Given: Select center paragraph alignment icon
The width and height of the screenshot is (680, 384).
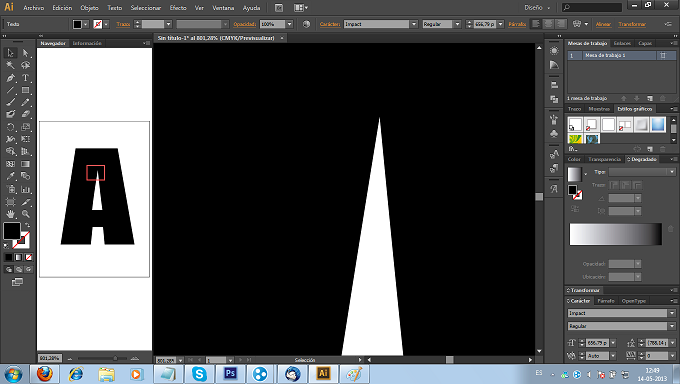Looking at the screenshot, I should tap(549, 24).
